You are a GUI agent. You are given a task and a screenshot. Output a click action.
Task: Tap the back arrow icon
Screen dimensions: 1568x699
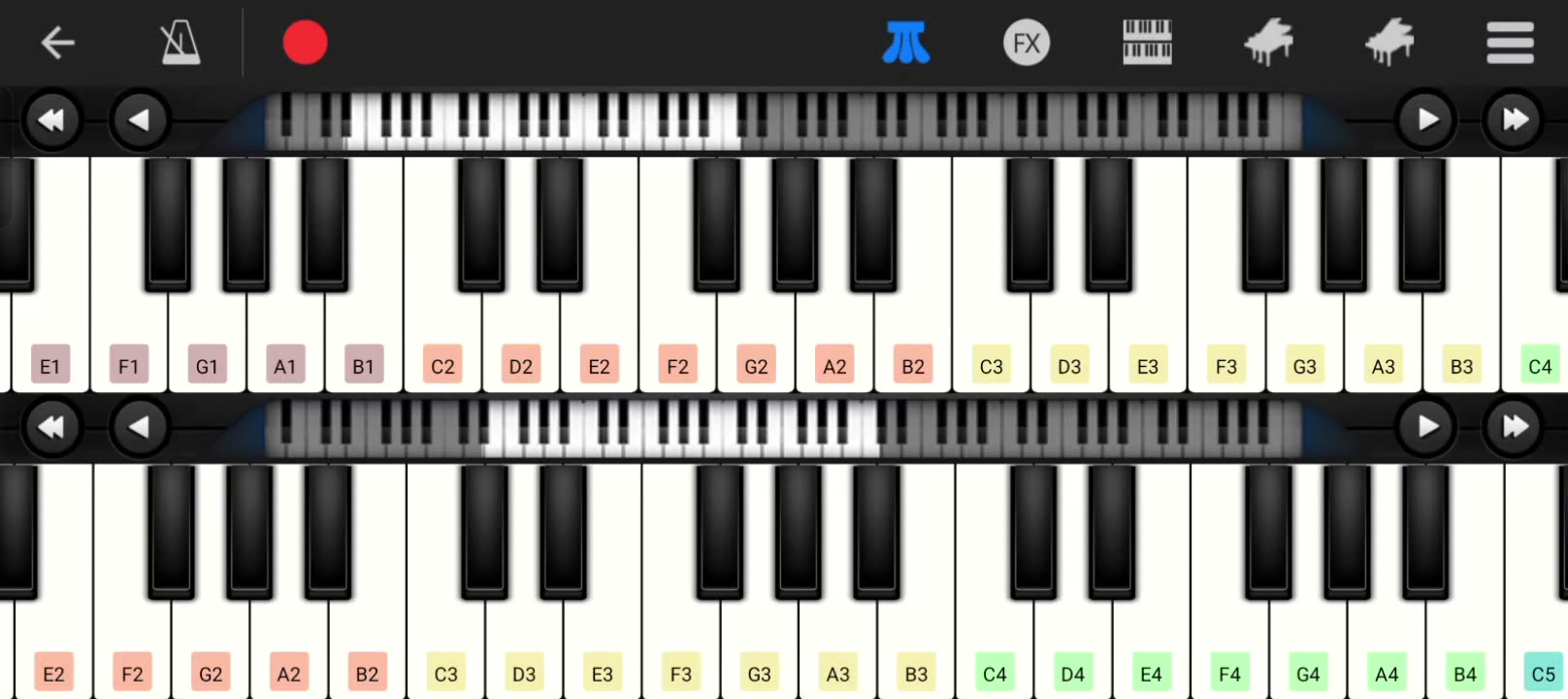[x=57, y=43]
